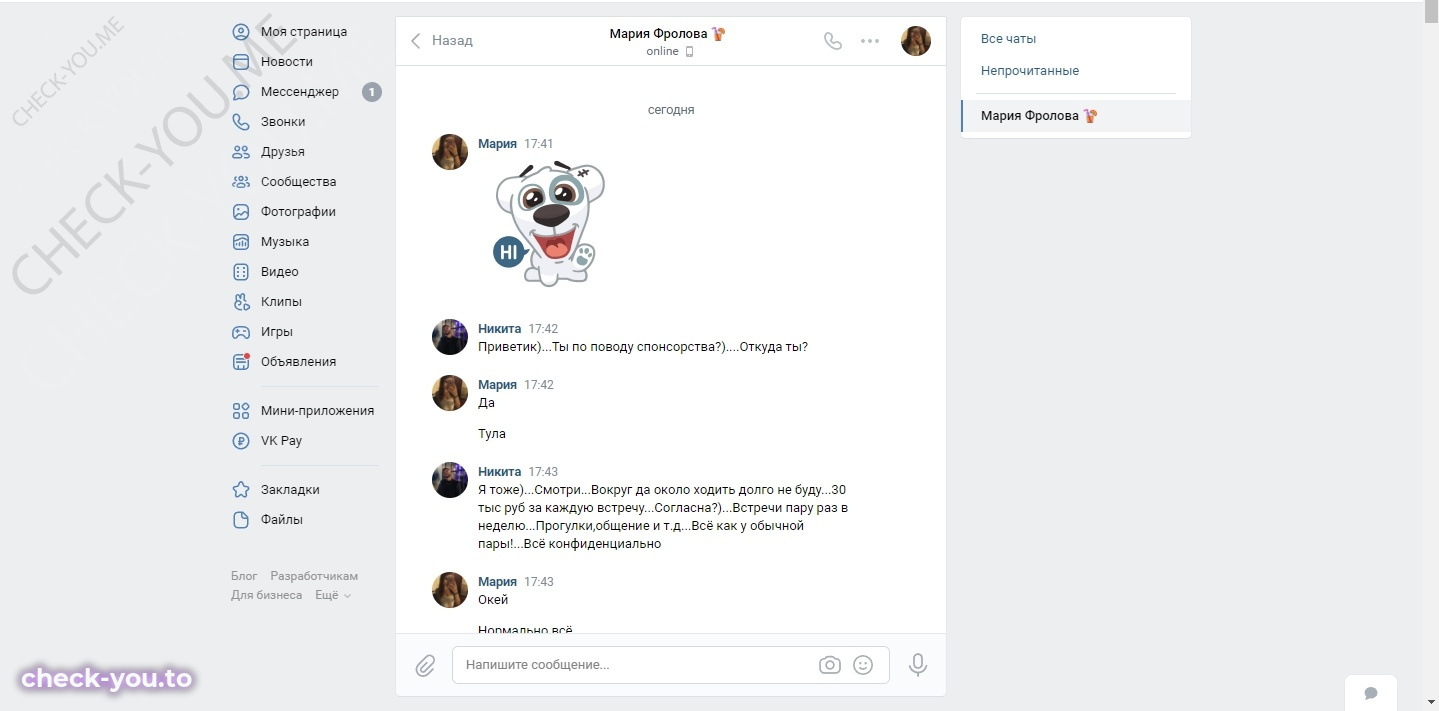Open the Блог footer link
This screenshot has height=711, width=1439.
click(244, 576)
